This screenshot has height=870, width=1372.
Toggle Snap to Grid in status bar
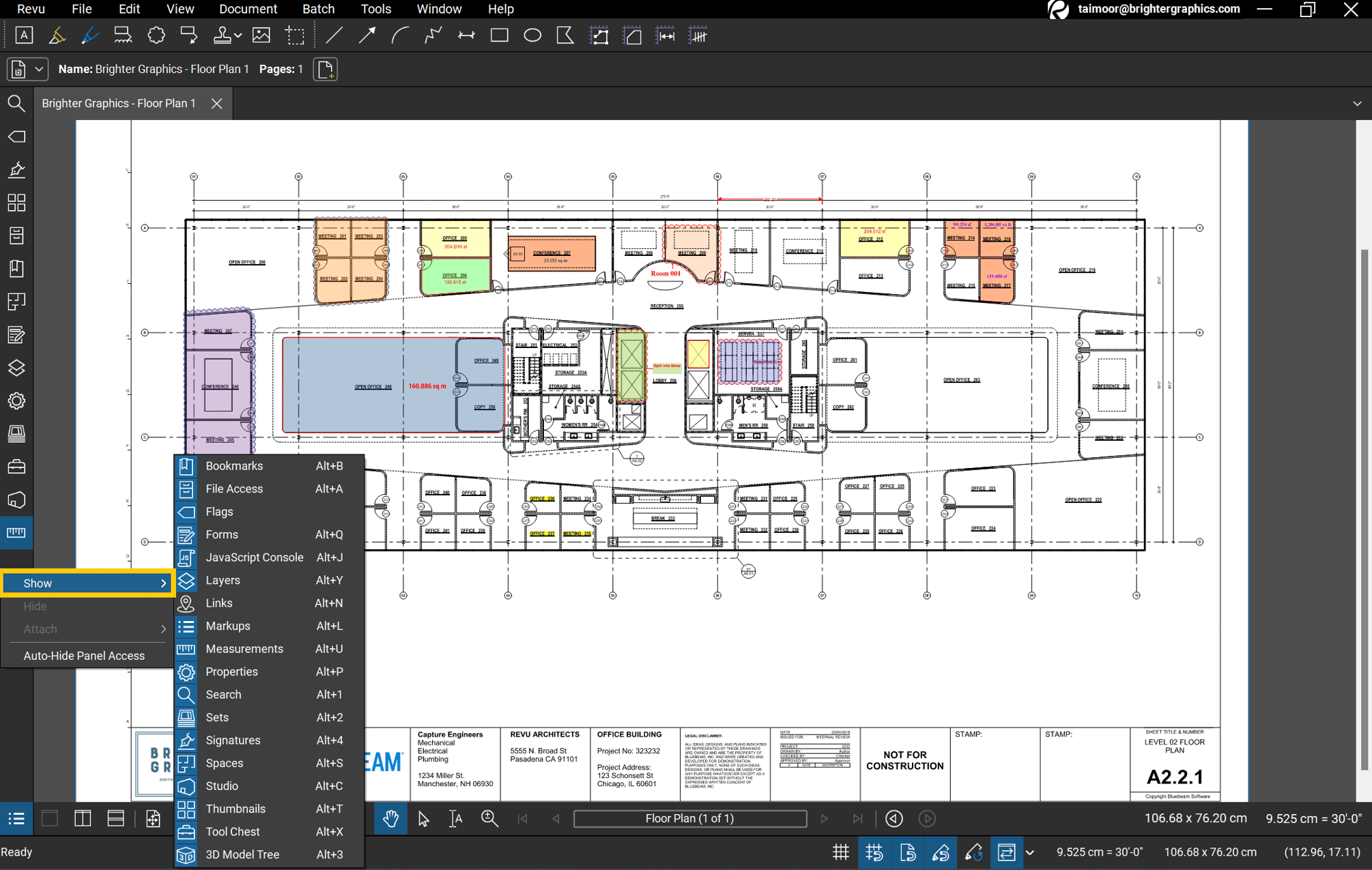874,852
